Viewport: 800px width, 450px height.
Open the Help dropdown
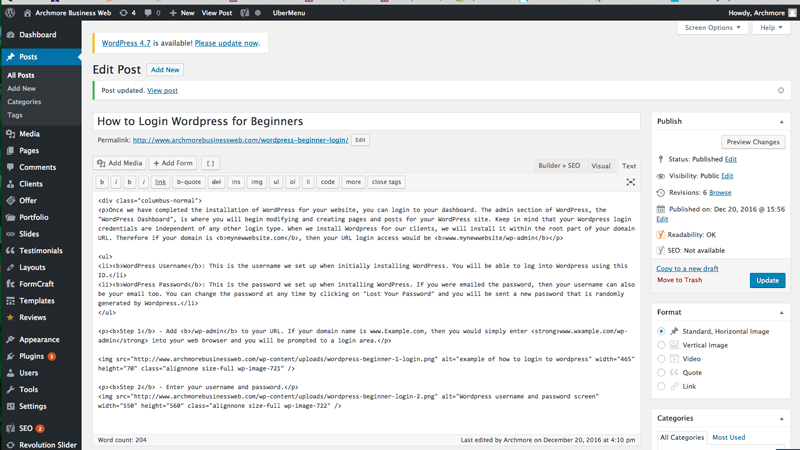771,28
